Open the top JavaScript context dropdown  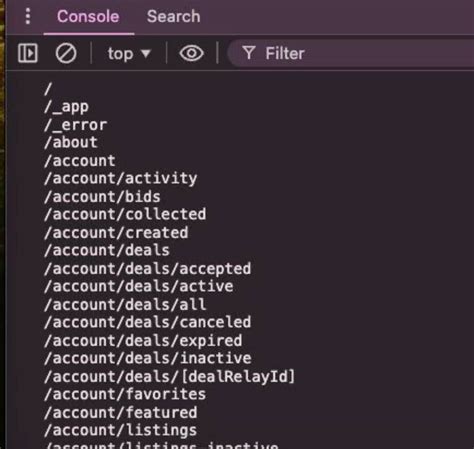[x=129, y=54]
